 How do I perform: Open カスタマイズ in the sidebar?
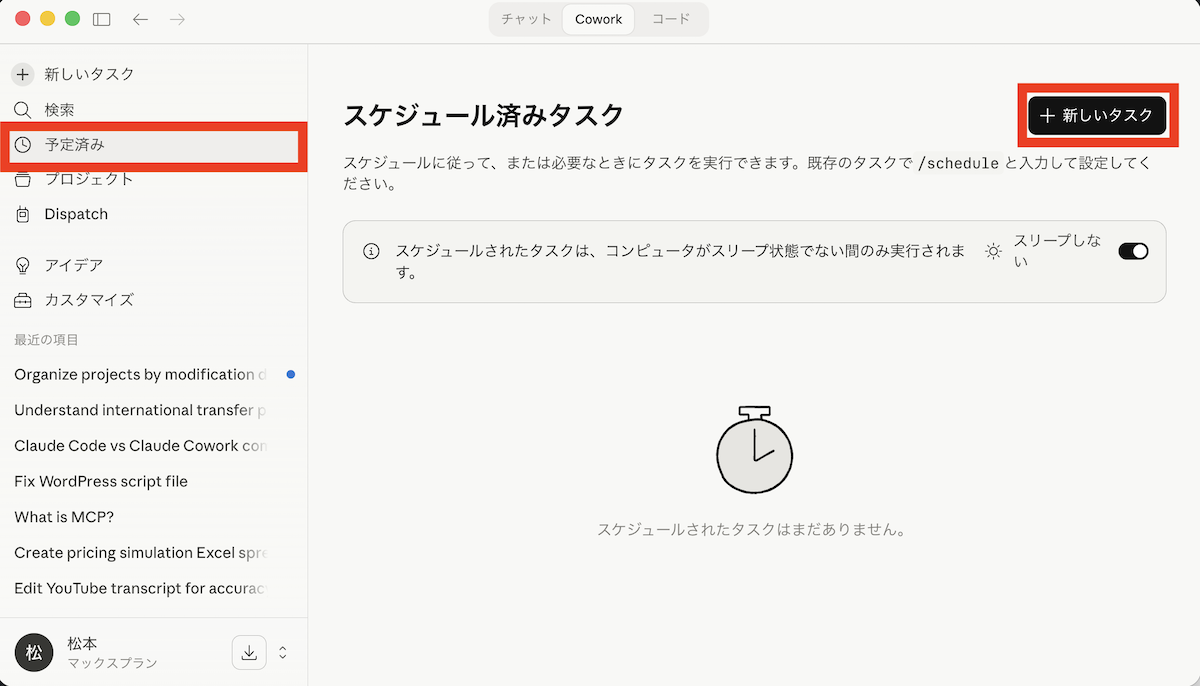point(88,300)
